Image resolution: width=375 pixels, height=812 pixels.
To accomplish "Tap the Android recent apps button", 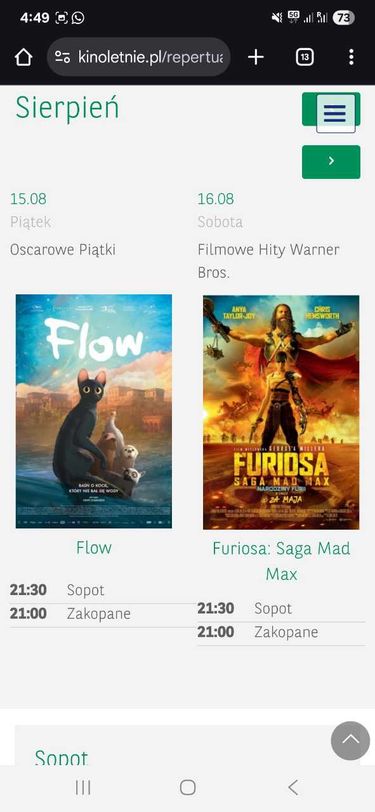I will point(83,788).
